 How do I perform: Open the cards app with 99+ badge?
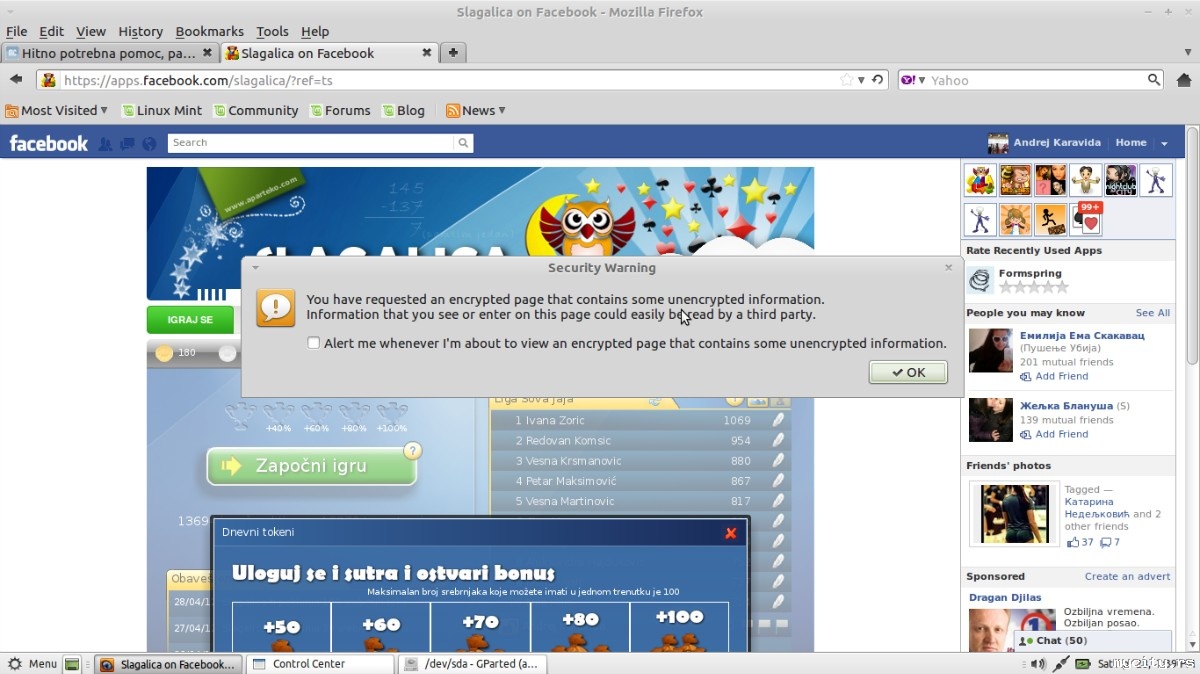pyautogui.click(x=1086, y=218)
